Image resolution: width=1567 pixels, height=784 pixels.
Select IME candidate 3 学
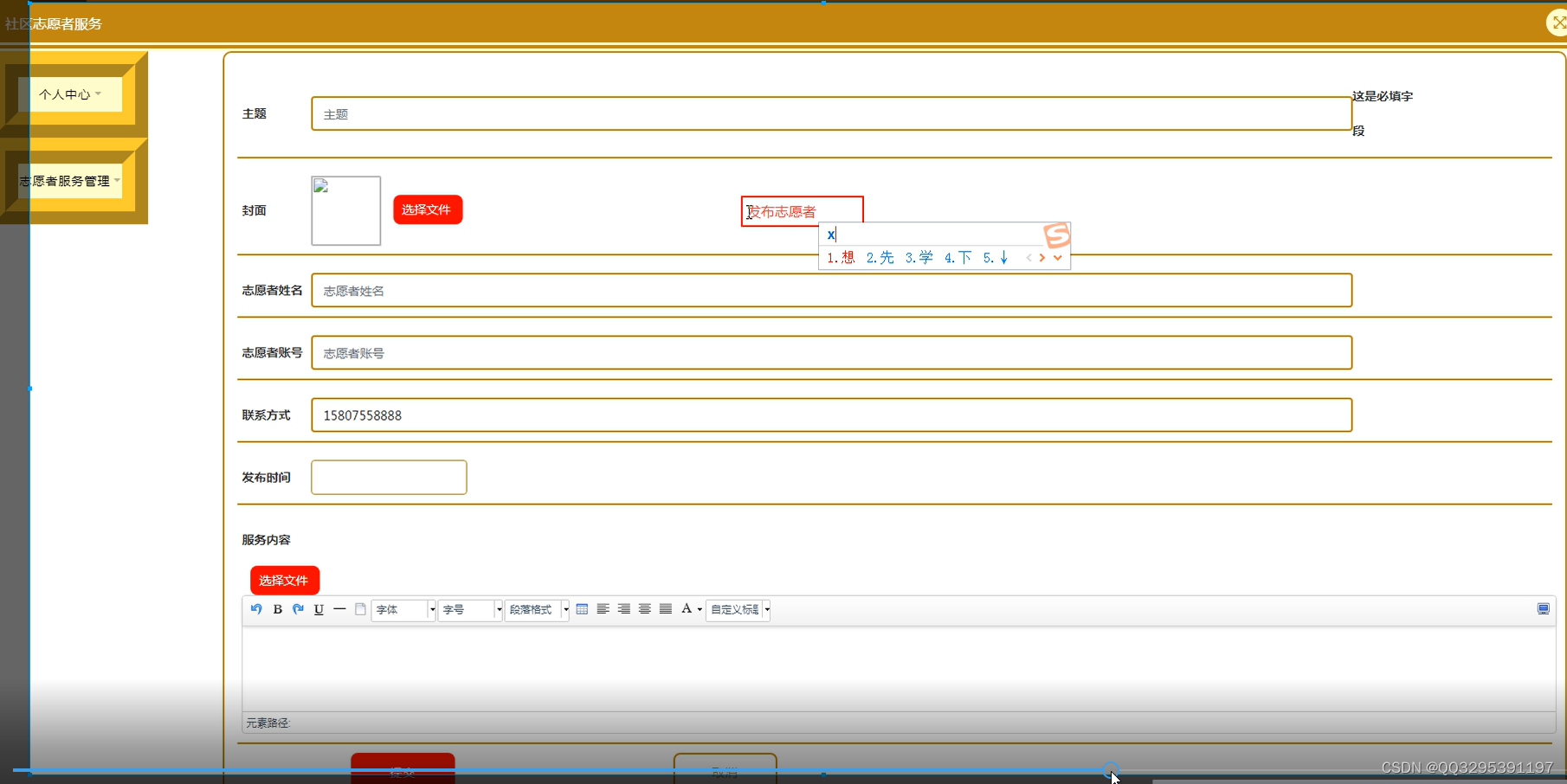(x=919, y=257)
